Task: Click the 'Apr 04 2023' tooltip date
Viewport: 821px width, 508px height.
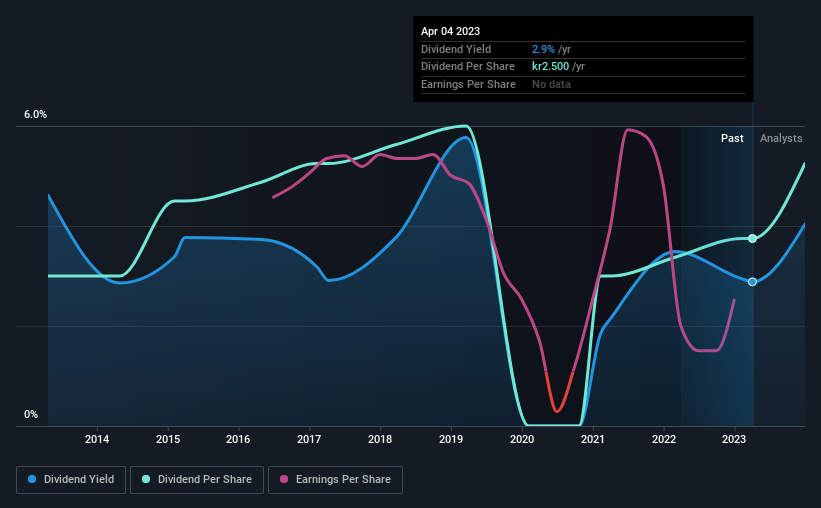Action: click(x=450, y=31)
